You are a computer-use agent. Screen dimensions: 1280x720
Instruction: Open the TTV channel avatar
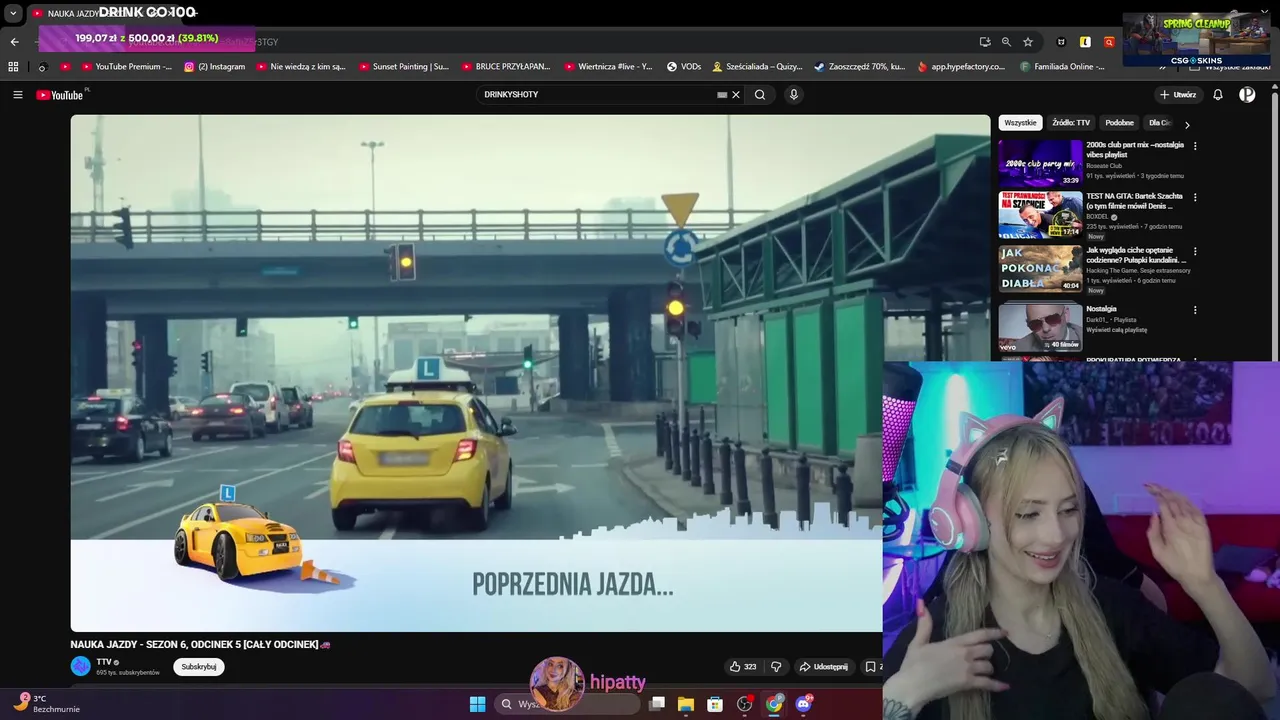(x=80, y=666)
